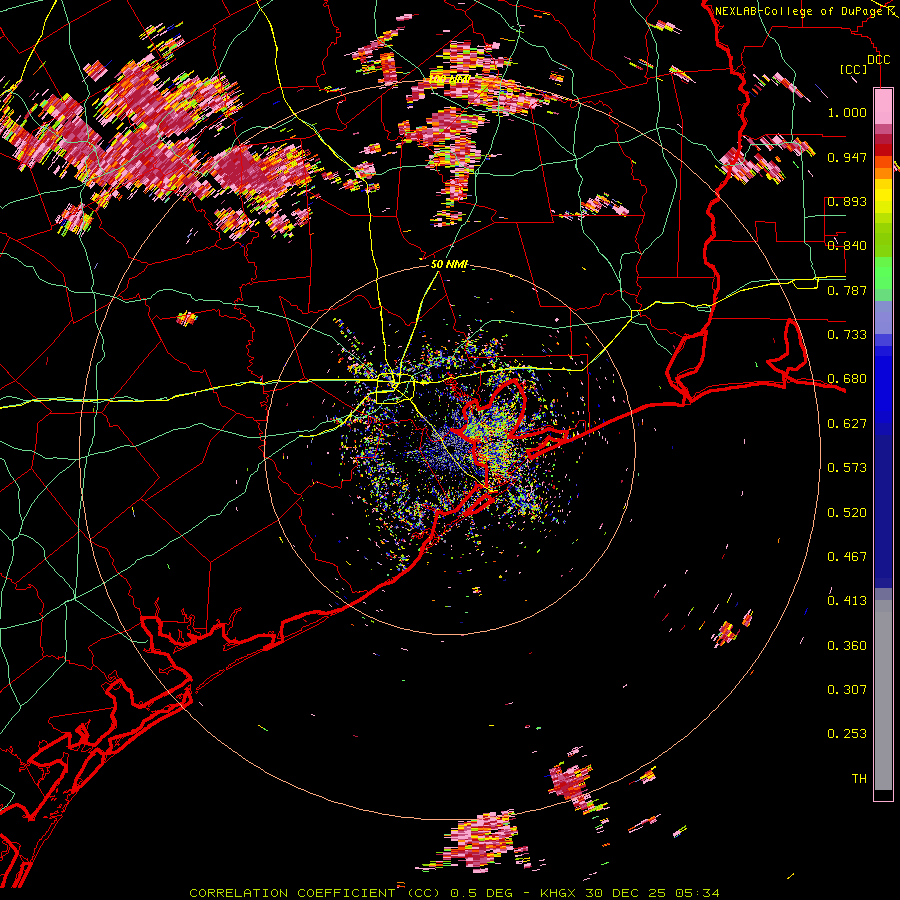Click the 100 NMI range ring label
Screen dimensions: 900x900
pos(450,78)
